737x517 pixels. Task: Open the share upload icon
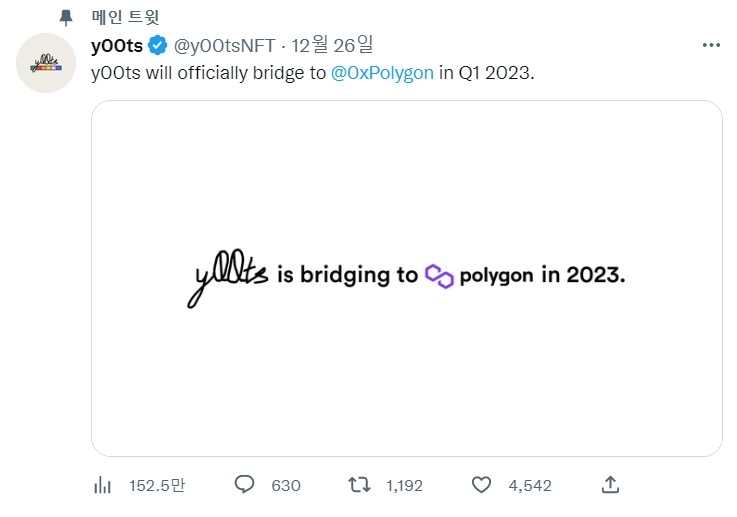pos(610,485)
